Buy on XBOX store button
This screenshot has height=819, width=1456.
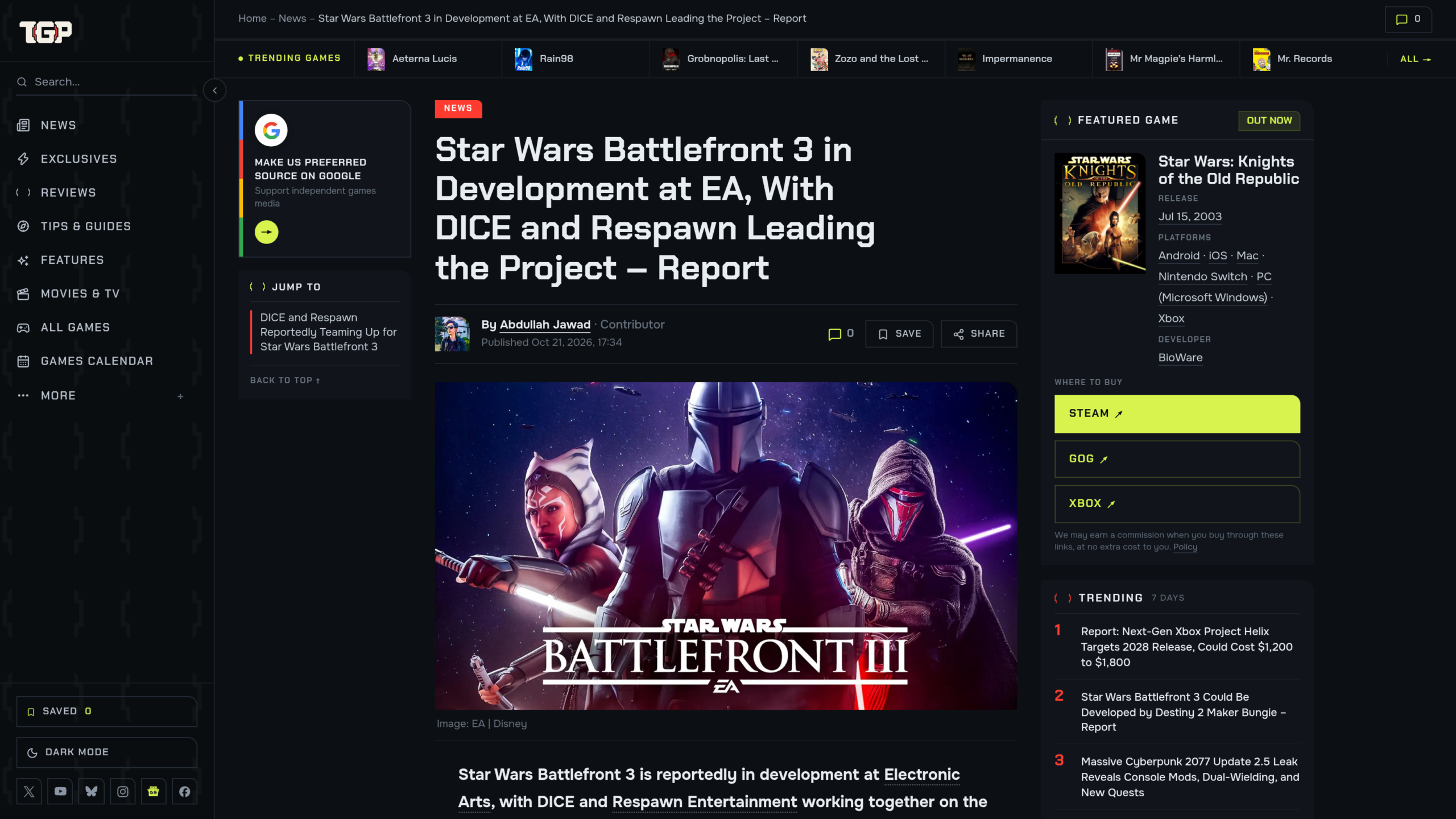(x=1177, y=504)
